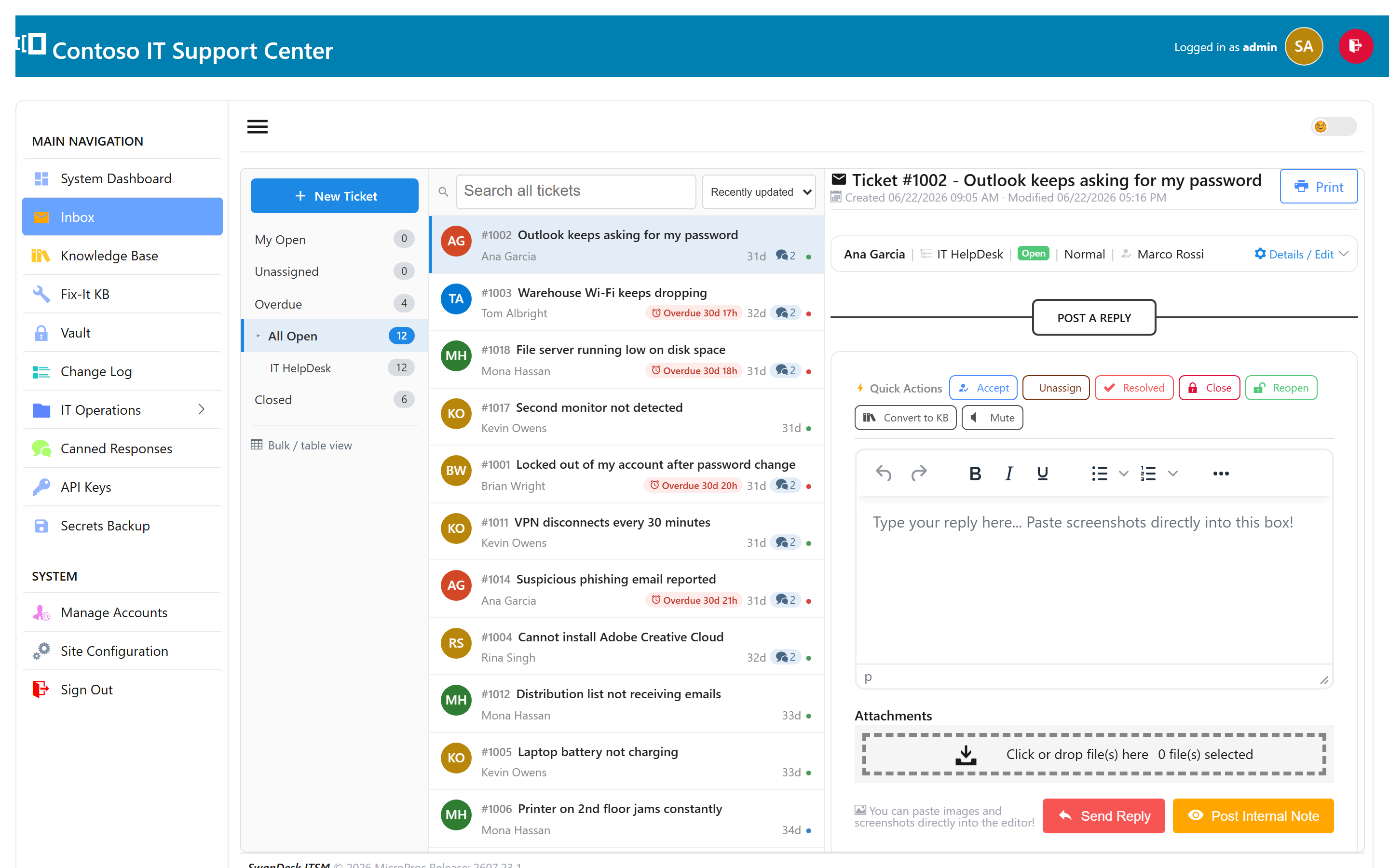Open Secrets Backup
The height and width of the screenshot is (868, 1389).
[x=122, y=525]
